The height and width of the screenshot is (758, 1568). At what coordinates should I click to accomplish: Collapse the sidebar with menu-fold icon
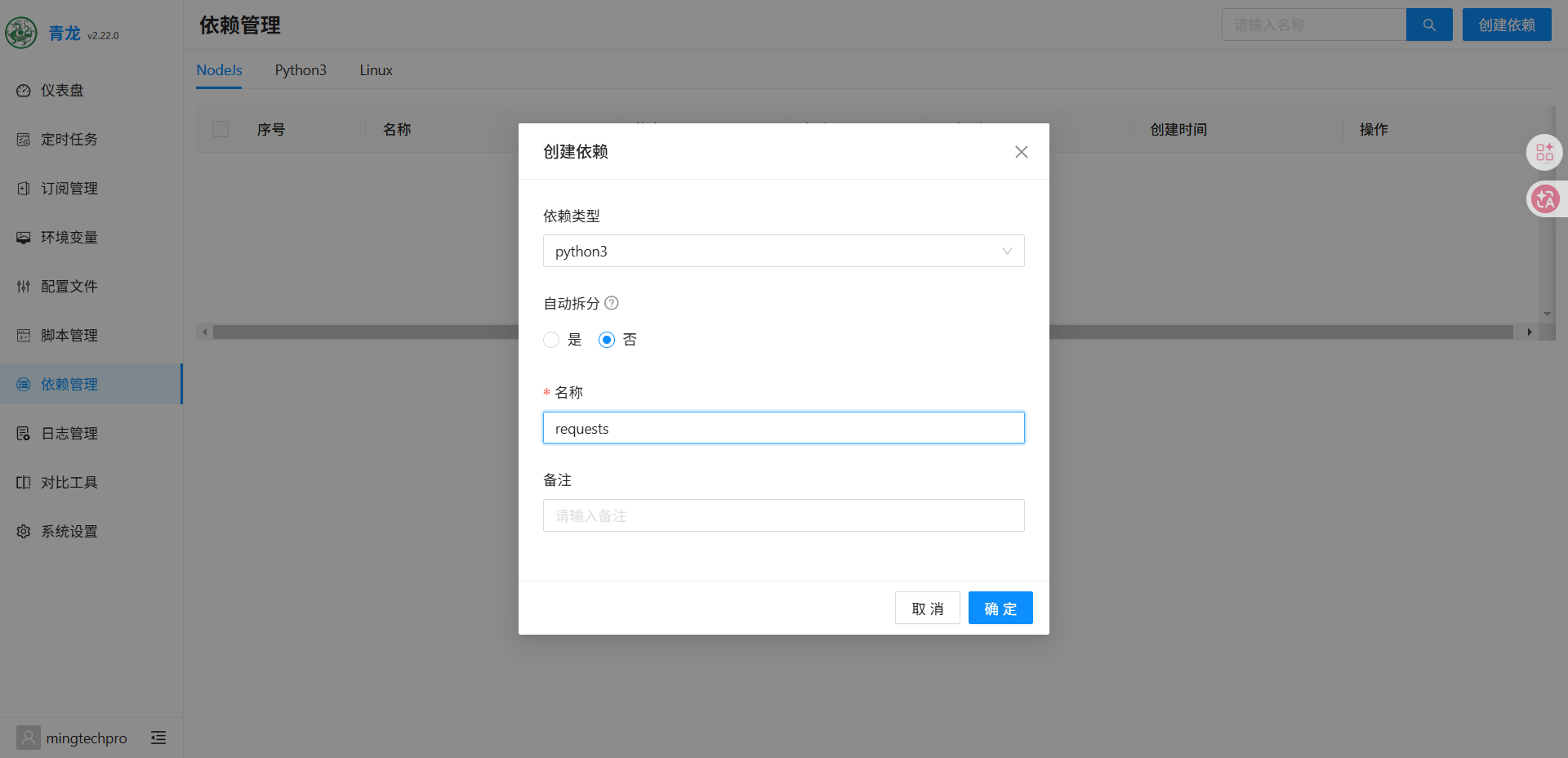coord(158,738)
